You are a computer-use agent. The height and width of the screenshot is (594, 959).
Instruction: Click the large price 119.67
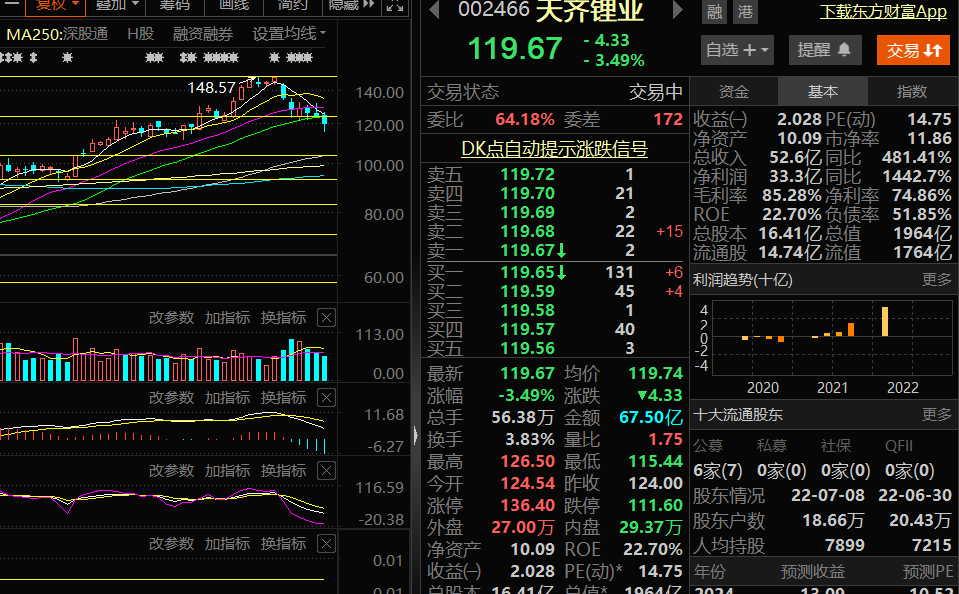[515, 49]
